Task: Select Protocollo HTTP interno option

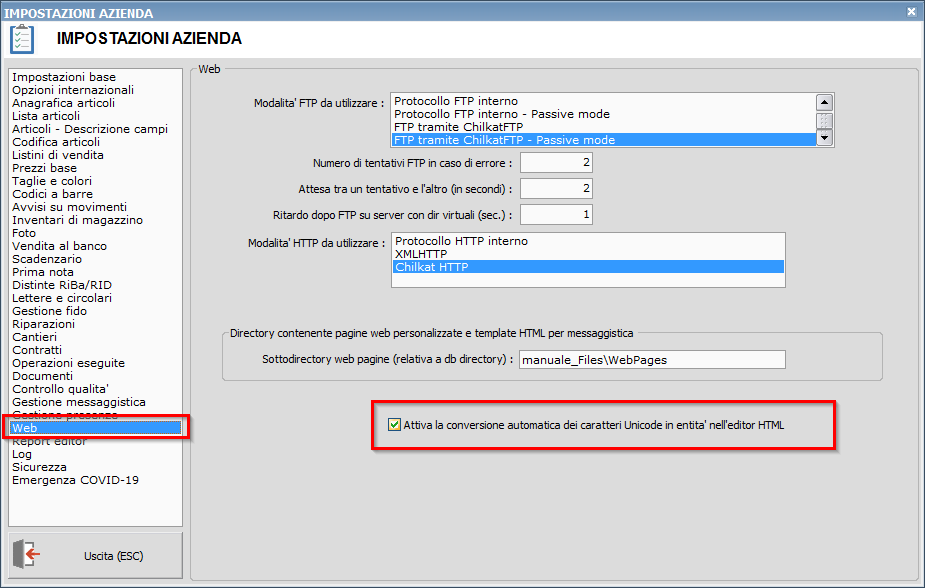Action: tap(588, 241)
